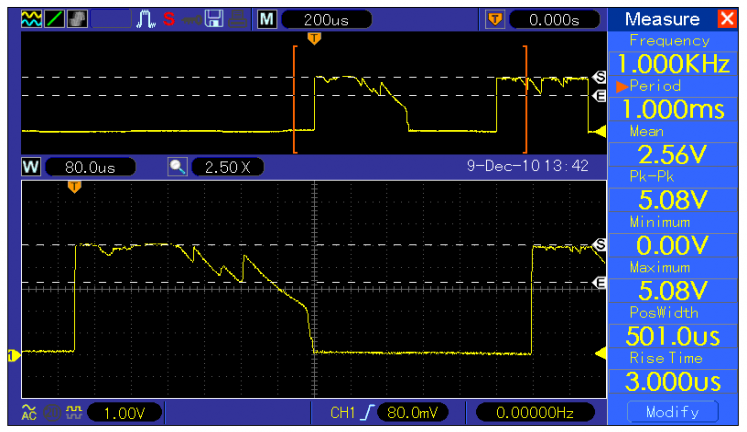Click the M main timebase icon
This screenshot has height=432, width=747.
(x=266, y=19)
